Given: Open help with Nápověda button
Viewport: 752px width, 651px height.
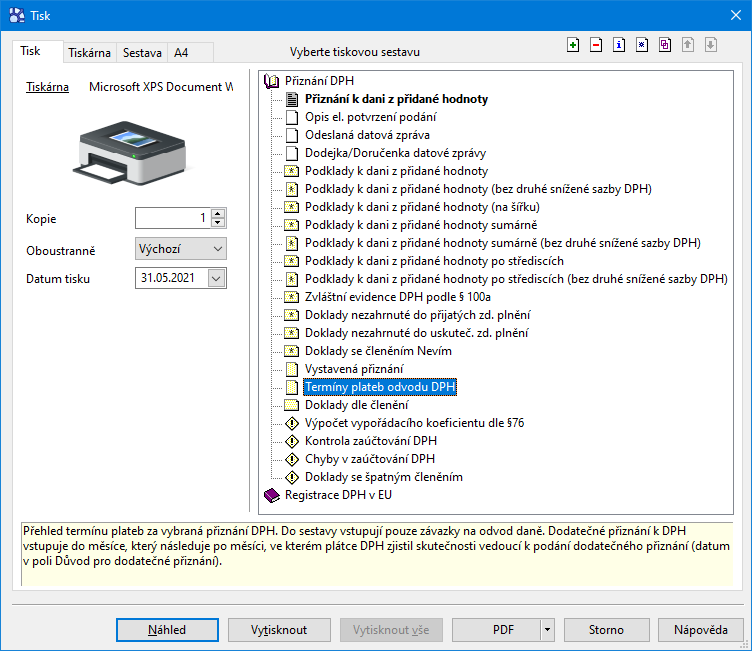Looking at the screenshot, I should tap(701, 630).
